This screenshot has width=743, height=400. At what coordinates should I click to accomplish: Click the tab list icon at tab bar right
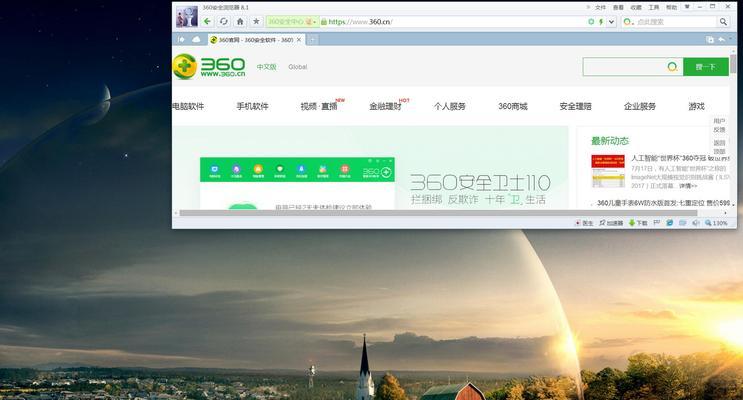(x=710, y=40)
